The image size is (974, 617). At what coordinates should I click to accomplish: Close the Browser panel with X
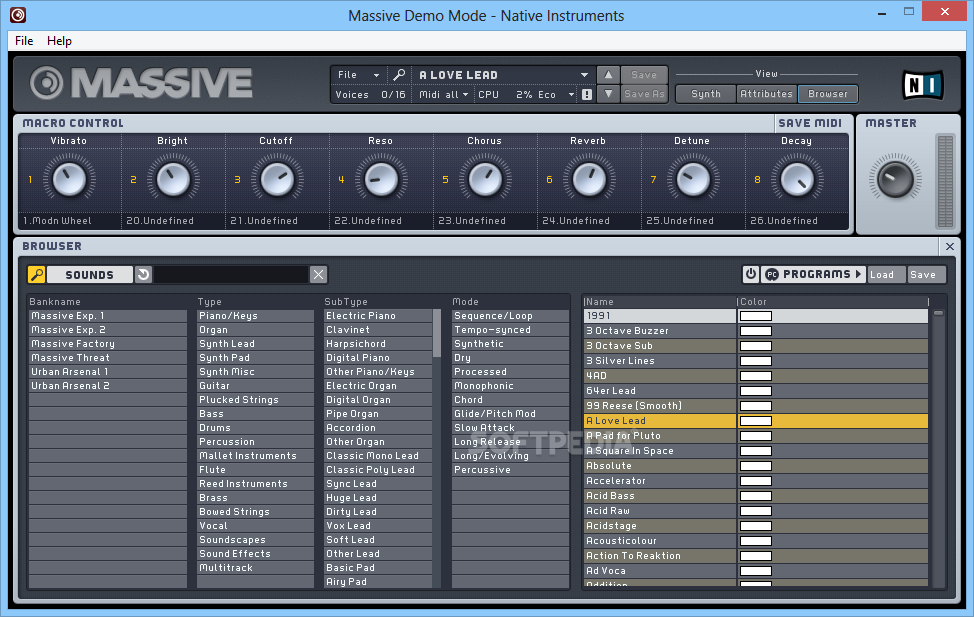click(950, 247)
